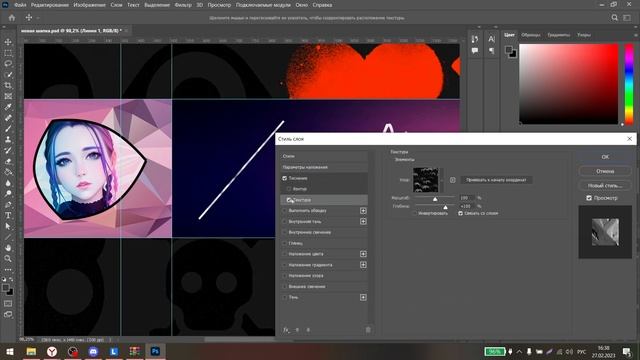Enable the Внутренняя тень checkbox
640x360 pixels.
(x=284, y=222)
